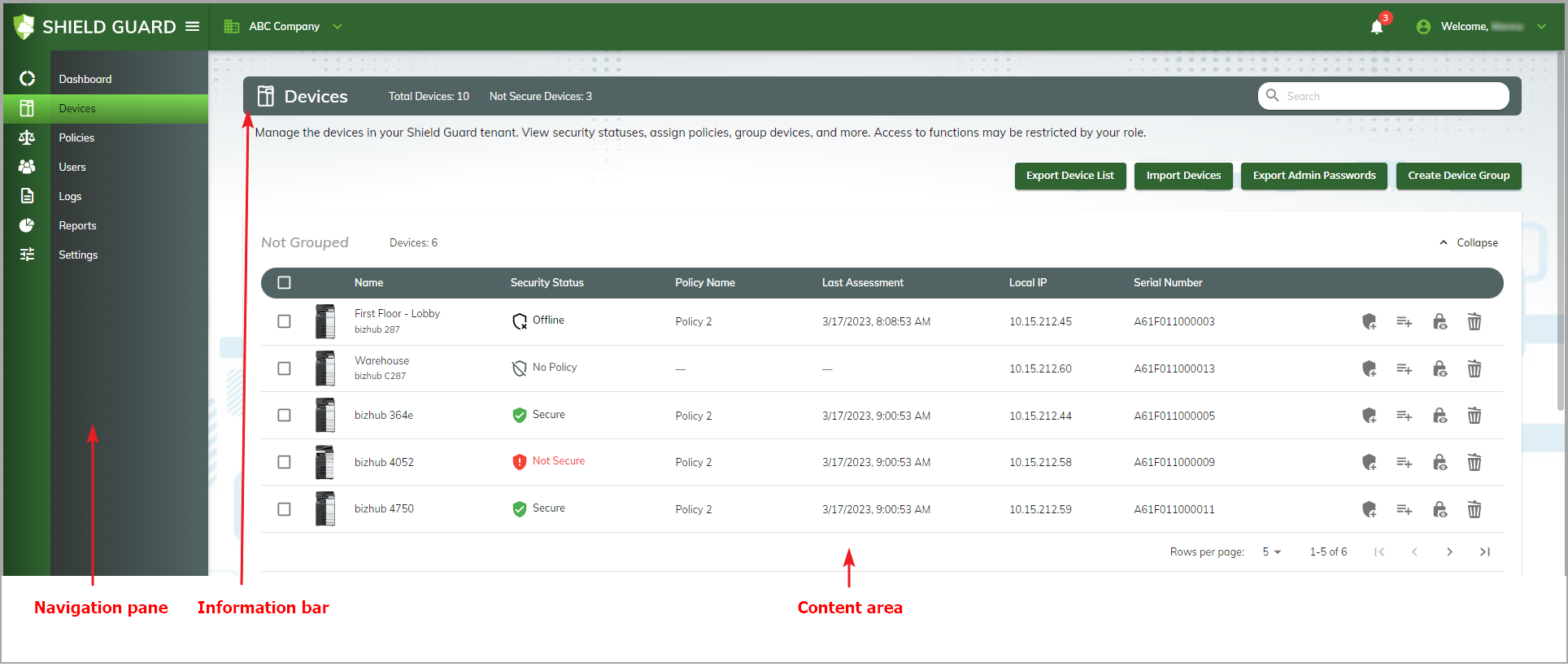Delete the bizhub 4750 device via trash icon
The image size is (1568, 667).
(1474, 510)
